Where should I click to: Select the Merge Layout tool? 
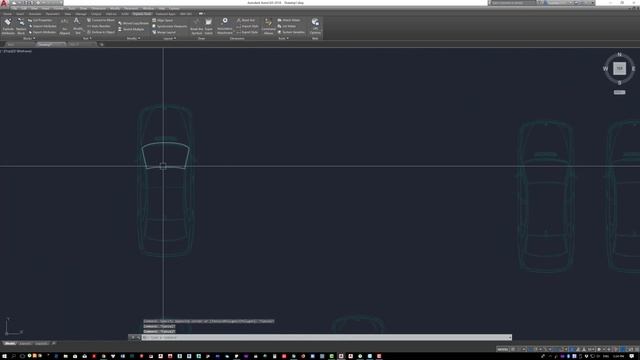pos(164,32)
